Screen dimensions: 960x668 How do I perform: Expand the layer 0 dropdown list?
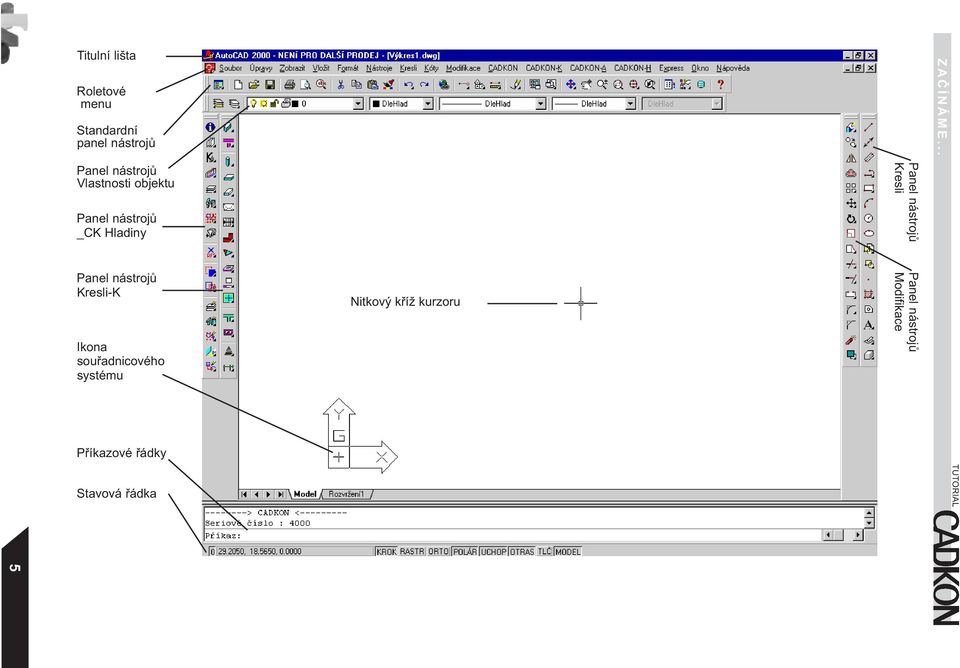click(x=358, y=104)
